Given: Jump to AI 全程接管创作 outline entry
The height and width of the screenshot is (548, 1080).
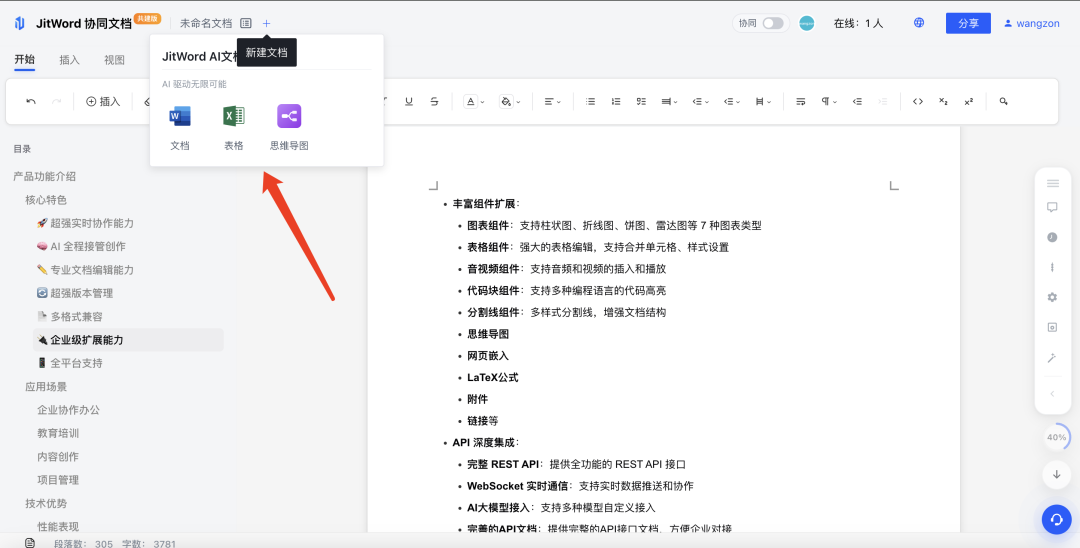Looking at the screenshot, I should click(x=81, y=246).
